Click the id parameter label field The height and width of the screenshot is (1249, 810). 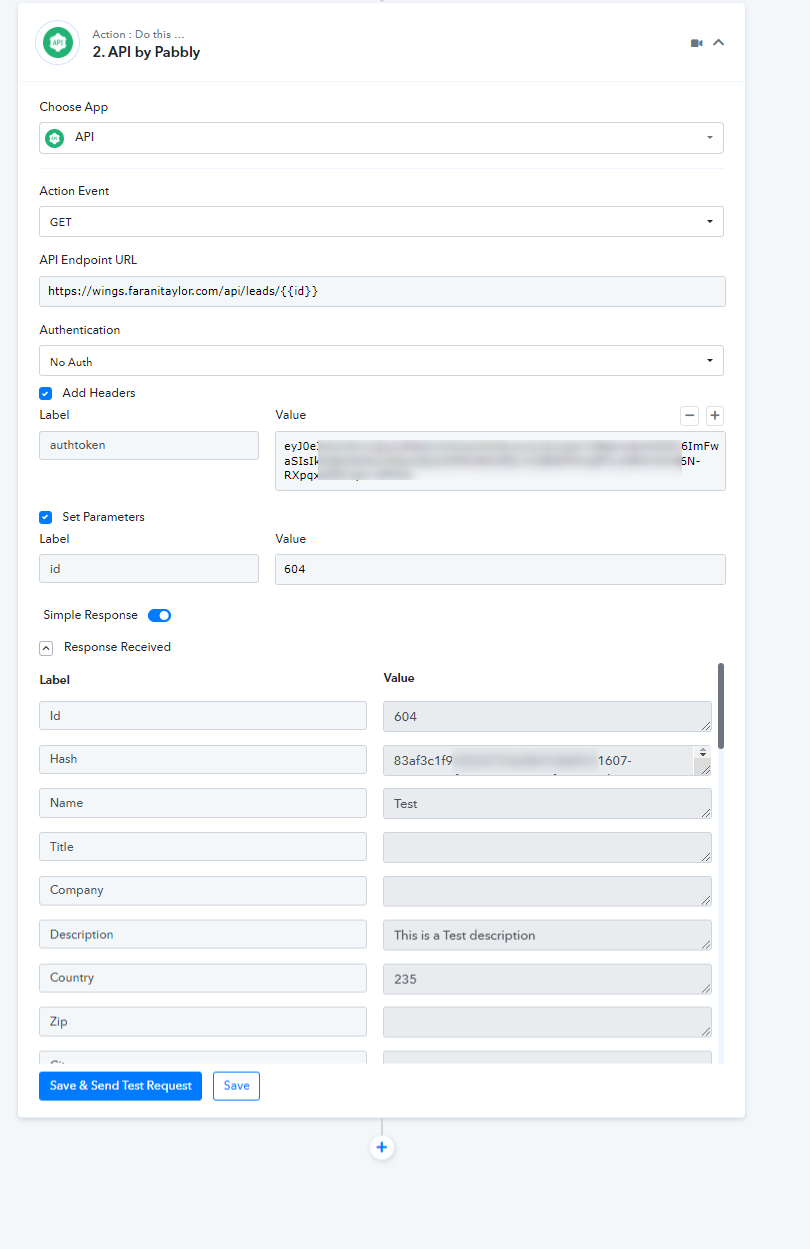coord(149,569)
